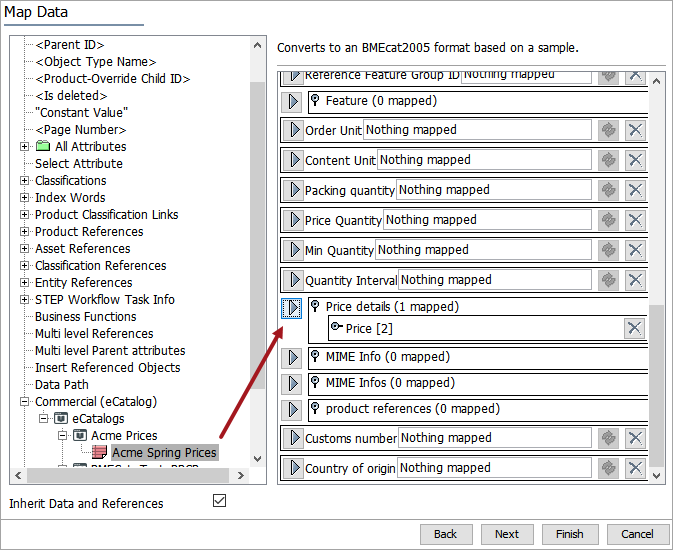Click the Acme Prices book icon
Screen dimensions: 673x550
click(80, 435)
